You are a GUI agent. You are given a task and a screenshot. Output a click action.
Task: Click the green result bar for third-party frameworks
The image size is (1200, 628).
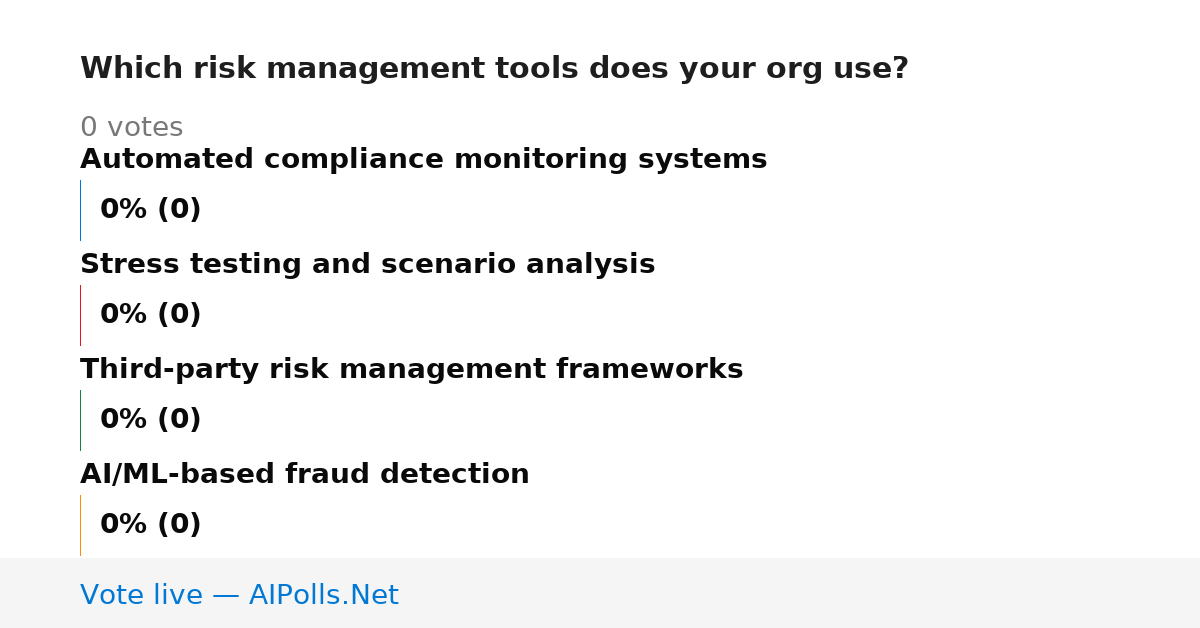[80, 420]
